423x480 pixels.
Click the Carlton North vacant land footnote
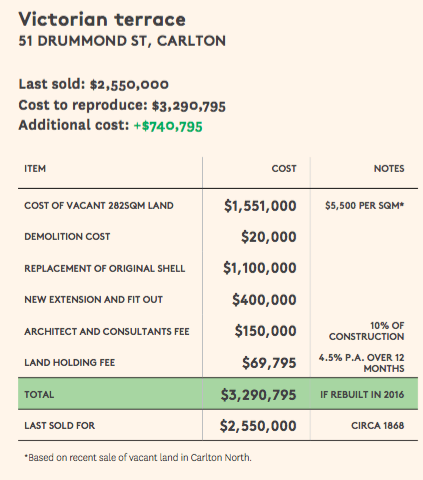coord(138,457)
